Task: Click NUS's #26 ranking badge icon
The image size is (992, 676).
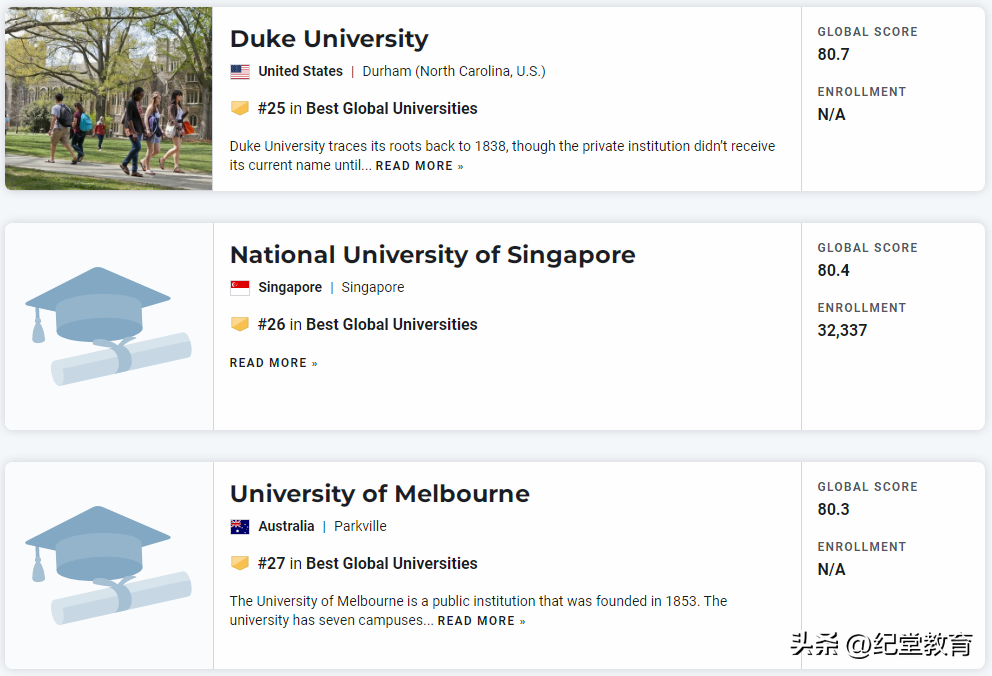Action: (x=240, y=324)
